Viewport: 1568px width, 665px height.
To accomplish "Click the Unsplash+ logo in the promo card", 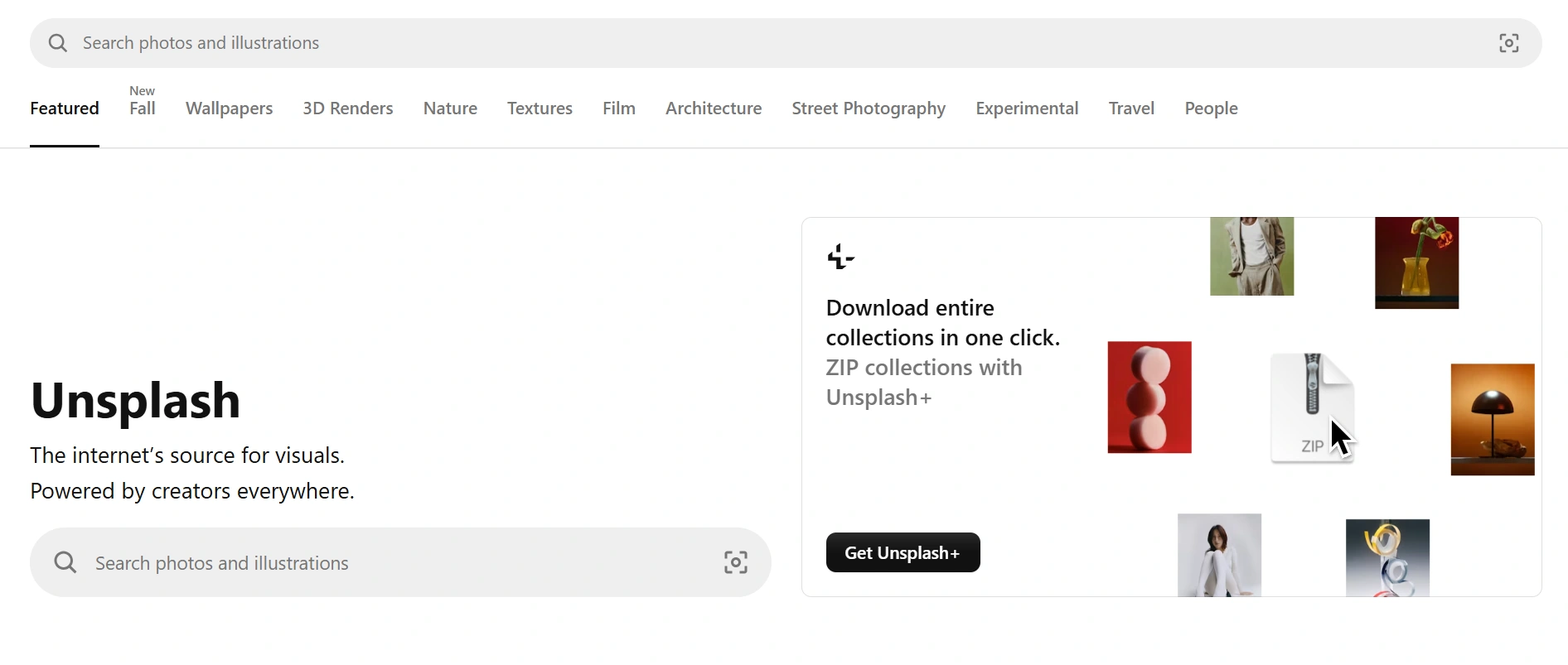I will tap(841, 257).
